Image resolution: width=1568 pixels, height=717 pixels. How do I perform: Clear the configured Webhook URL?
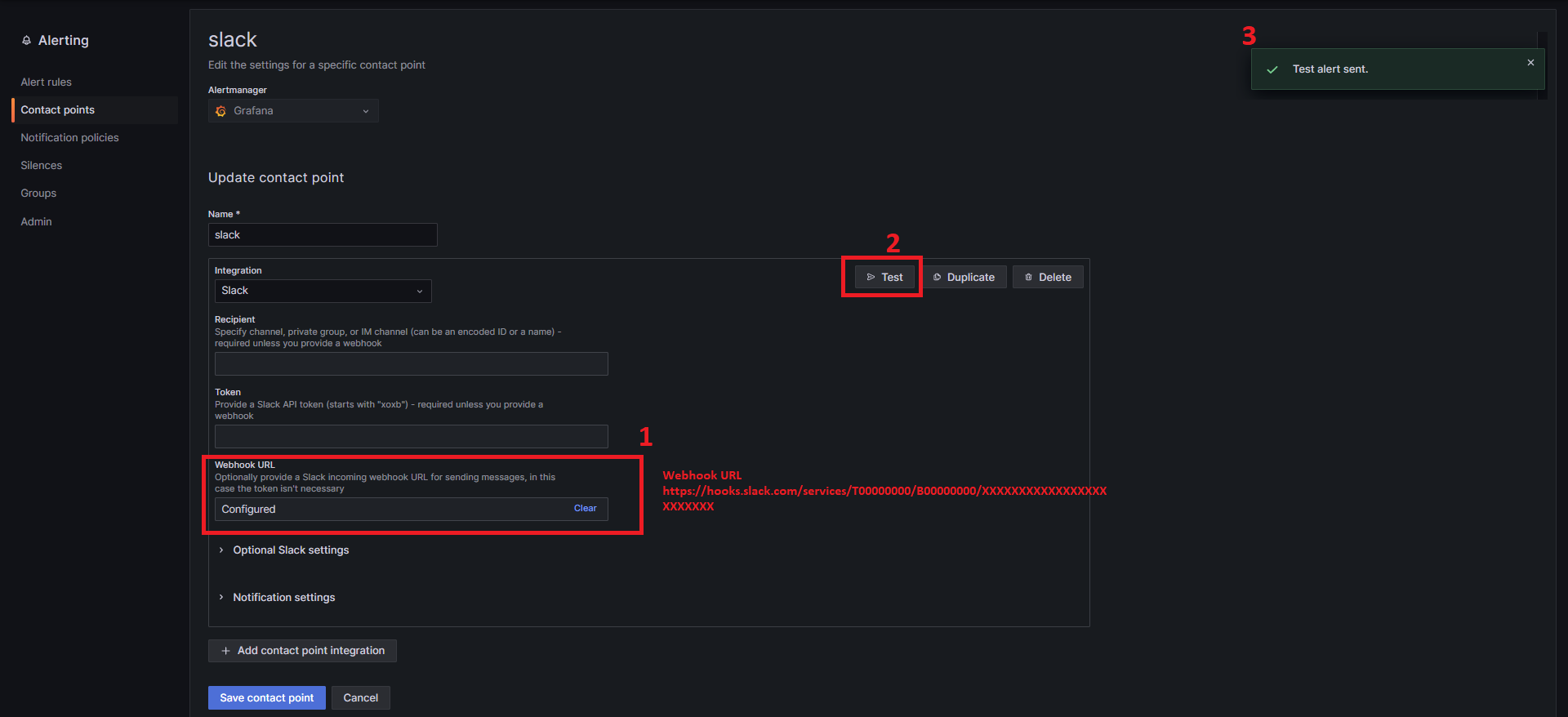click(x=585, y=508)
